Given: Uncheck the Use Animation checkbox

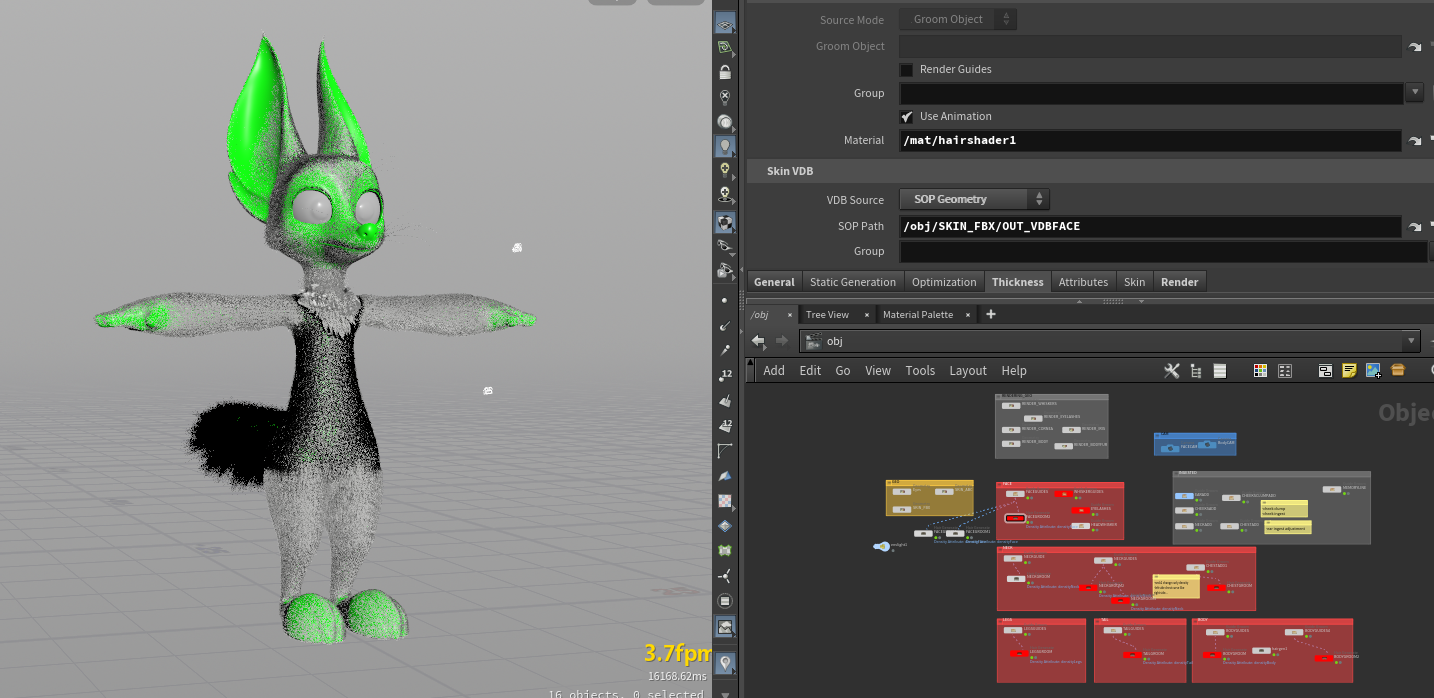Looking at the screenshot, I should (906, 117).
